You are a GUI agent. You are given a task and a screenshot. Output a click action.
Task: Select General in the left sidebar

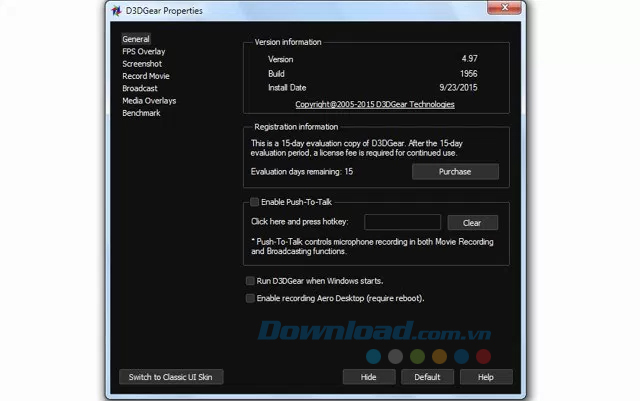135,39
